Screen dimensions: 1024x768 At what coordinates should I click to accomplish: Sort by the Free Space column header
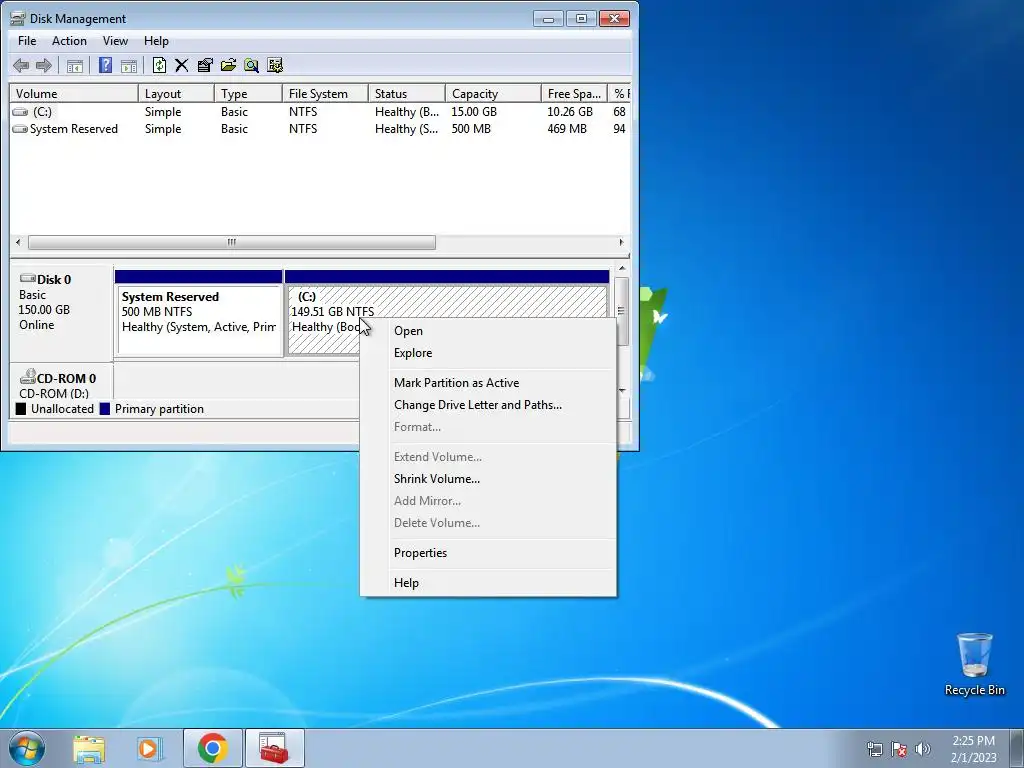[574, 93]
